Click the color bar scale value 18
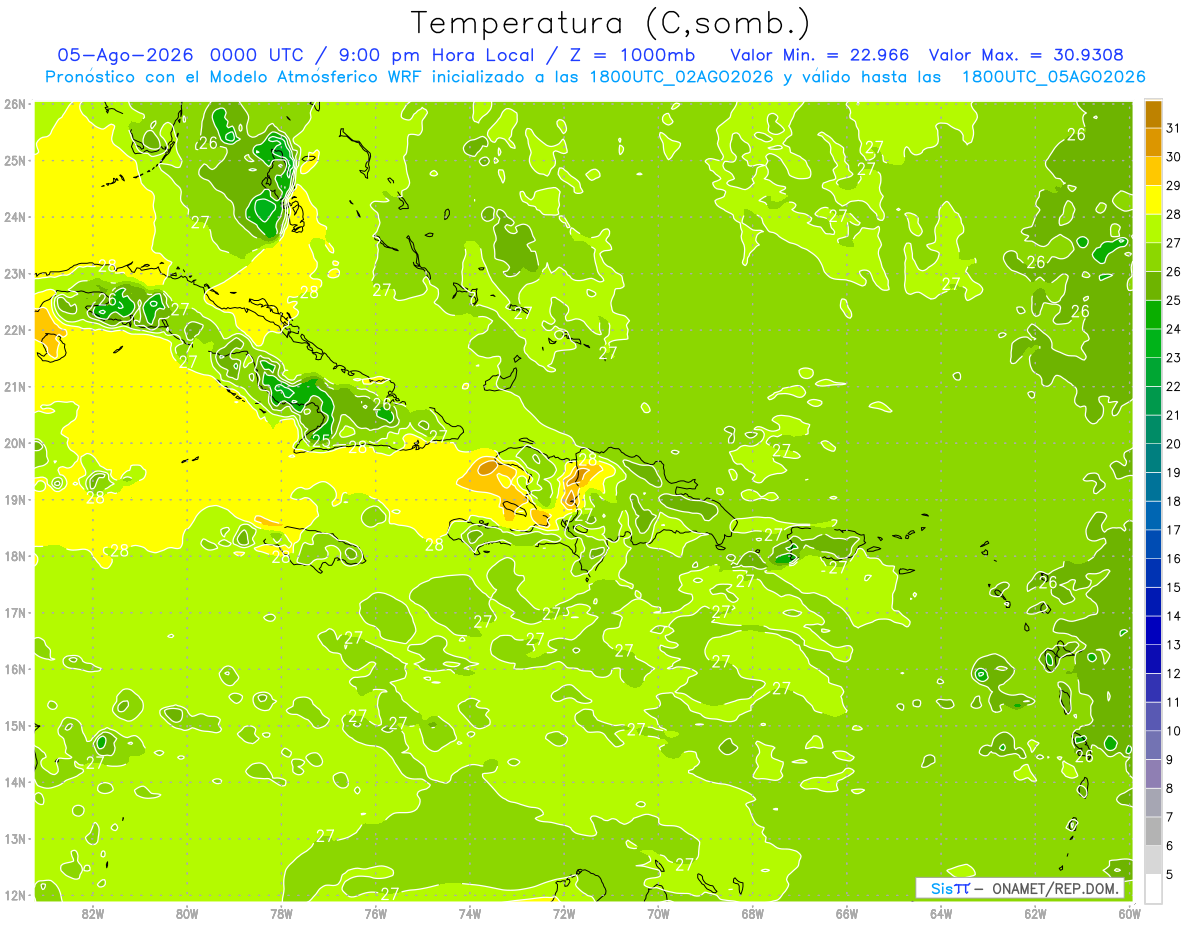The image size is (1200, 927). (1174, 501)
